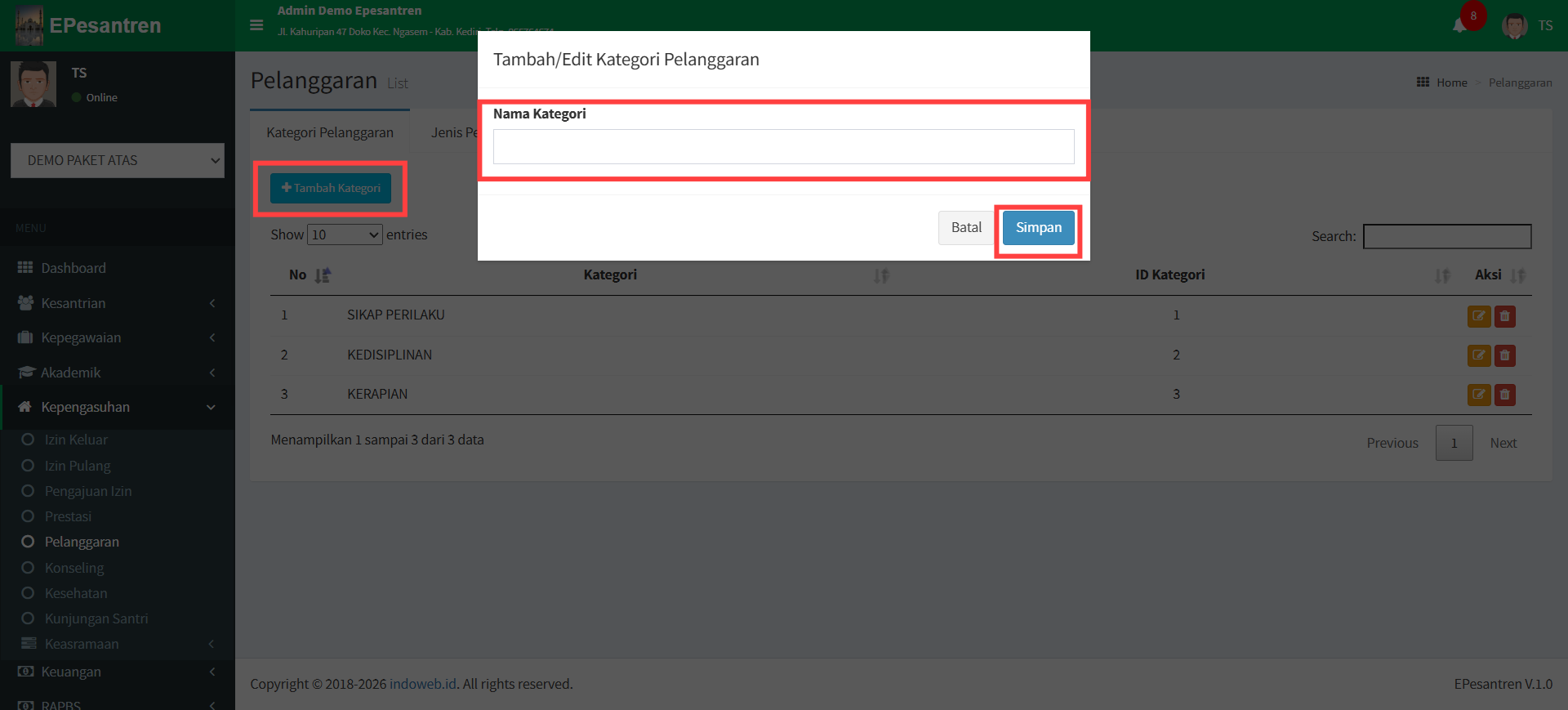Click the Batal button
The height and width of the screenshot is (710, 1568).
tap(966, 228)
